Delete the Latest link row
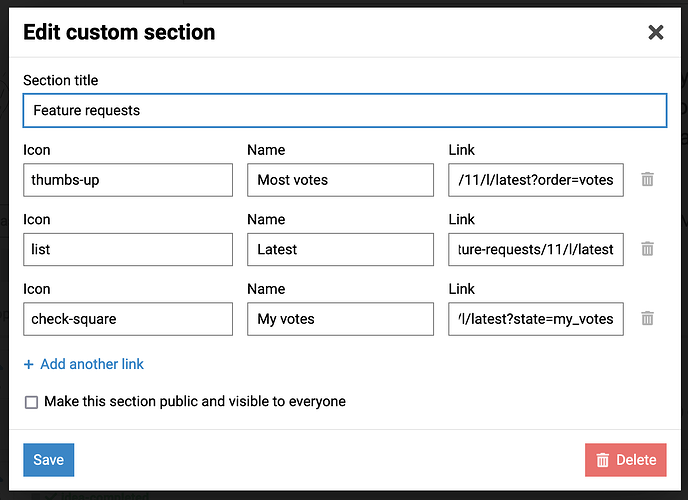The height and width of the screenshot is (500, 688). (x=647, y=249)
